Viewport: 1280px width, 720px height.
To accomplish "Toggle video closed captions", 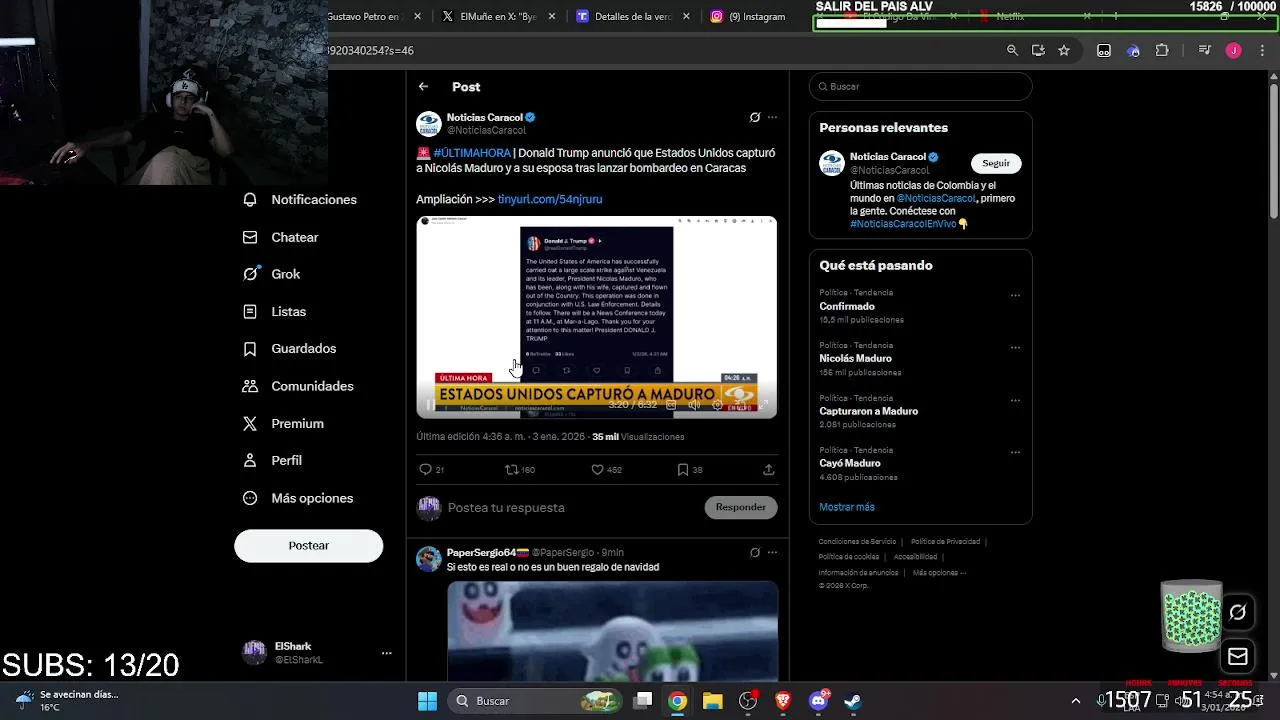I will 671,405.
